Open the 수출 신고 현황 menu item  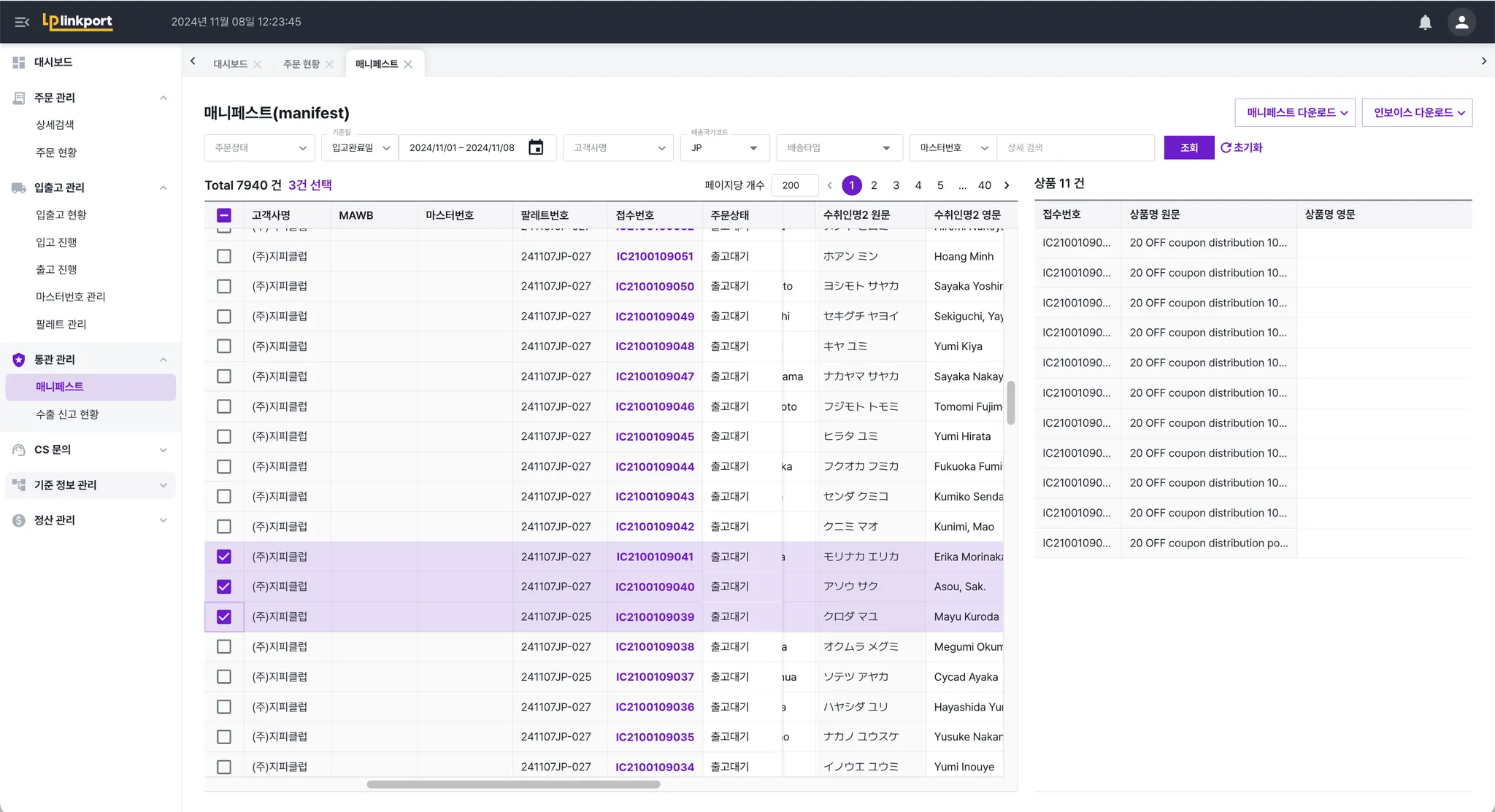pyautogui.click(x=67, y=414)
